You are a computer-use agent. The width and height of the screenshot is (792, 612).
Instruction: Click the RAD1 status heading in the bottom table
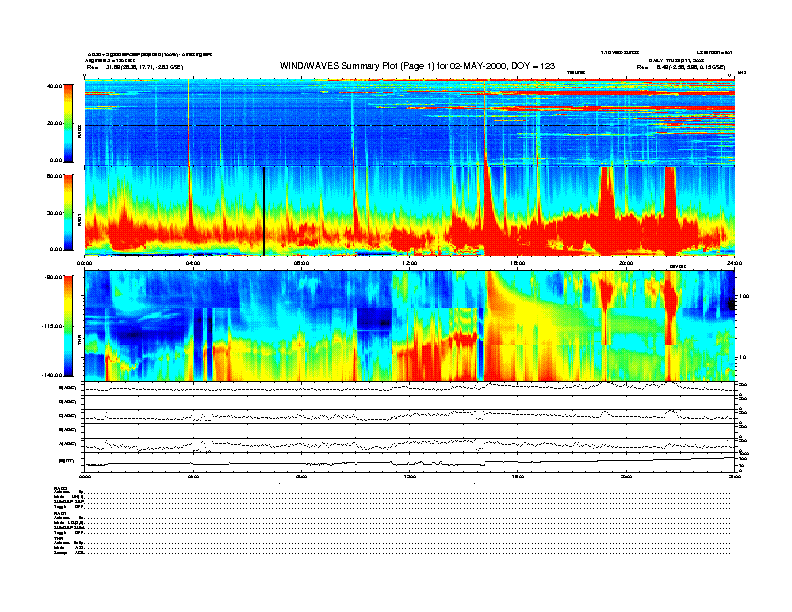(x=61, y=514)
